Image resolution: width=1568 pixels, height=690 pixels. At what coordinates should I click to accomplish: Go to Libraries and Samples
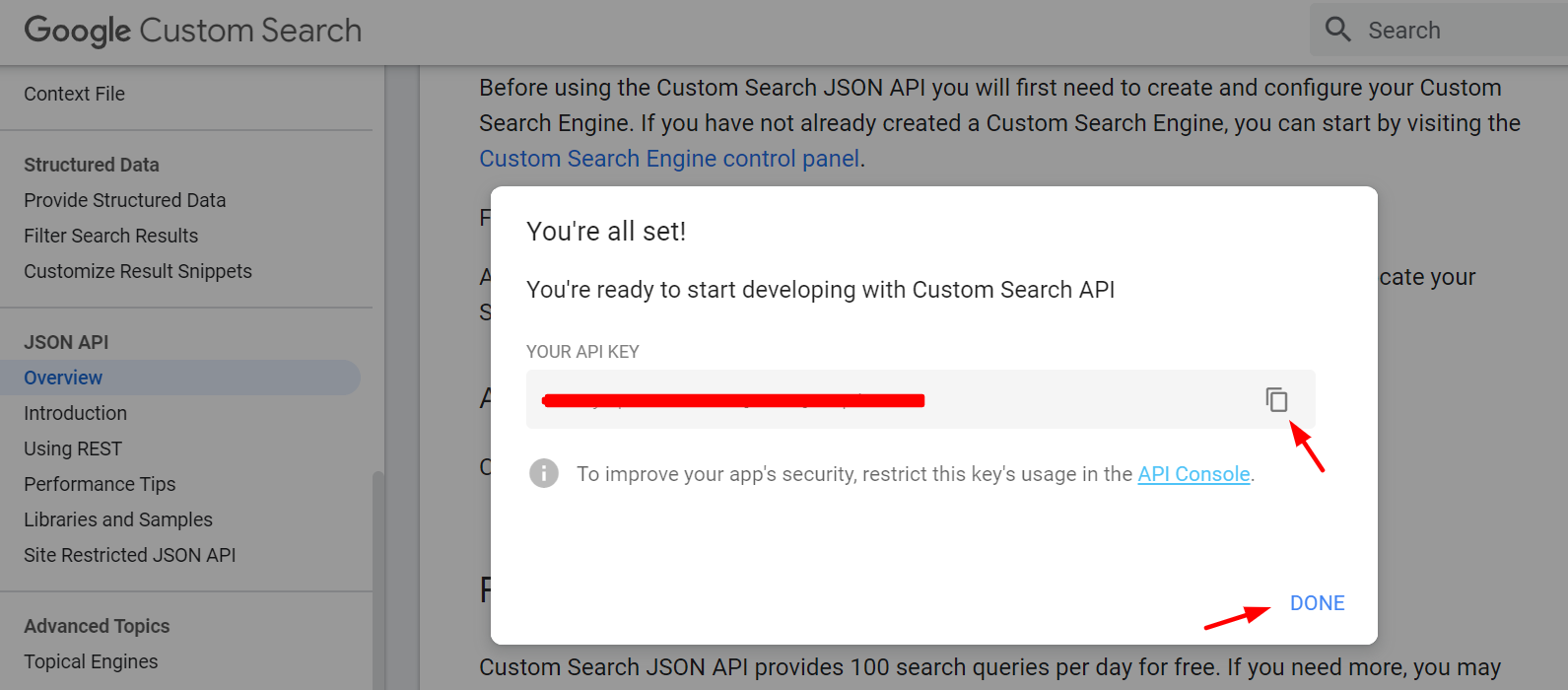coord(118,519)
